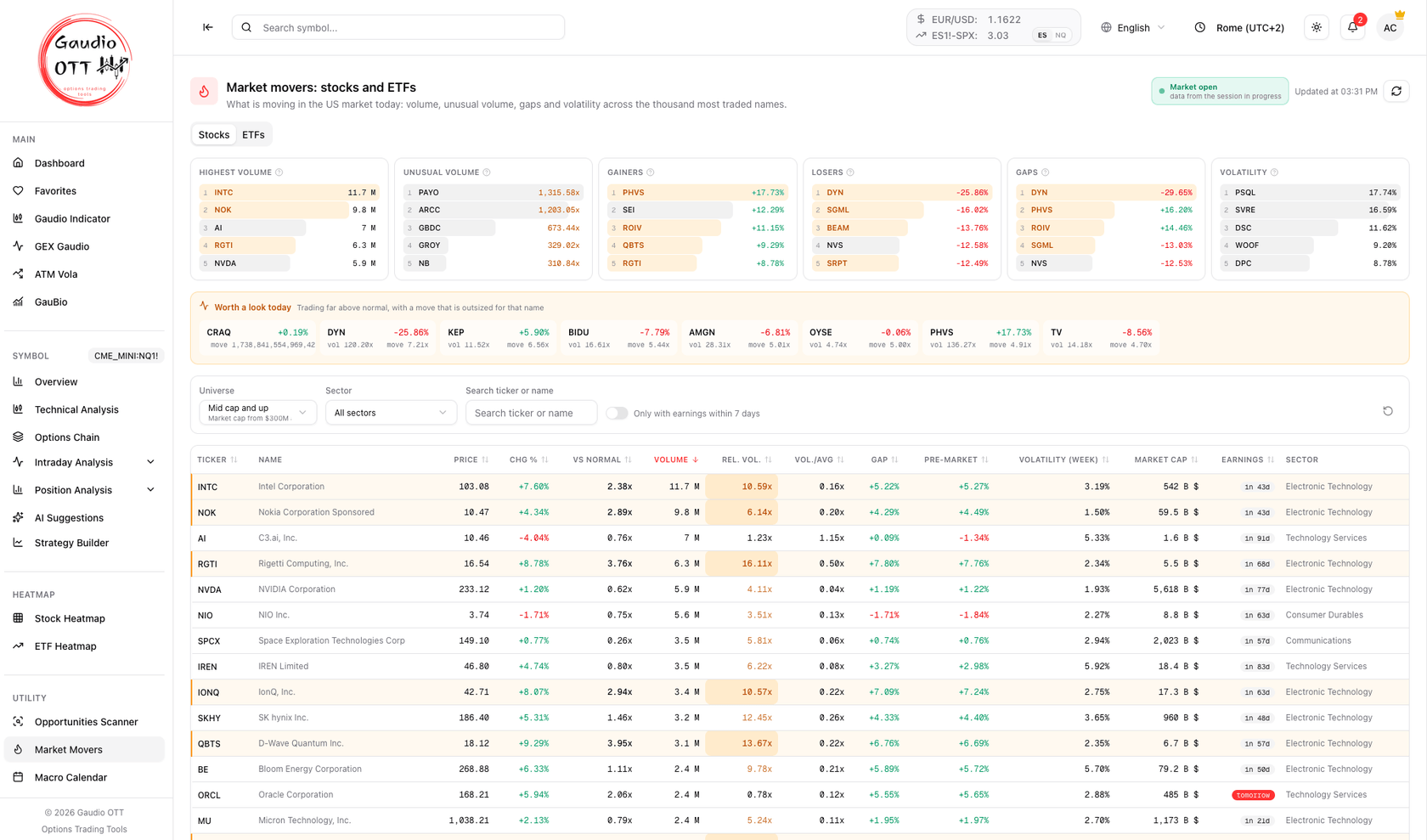Click the symbol search field
1427x840 pixels.
(x=398, y=28)
